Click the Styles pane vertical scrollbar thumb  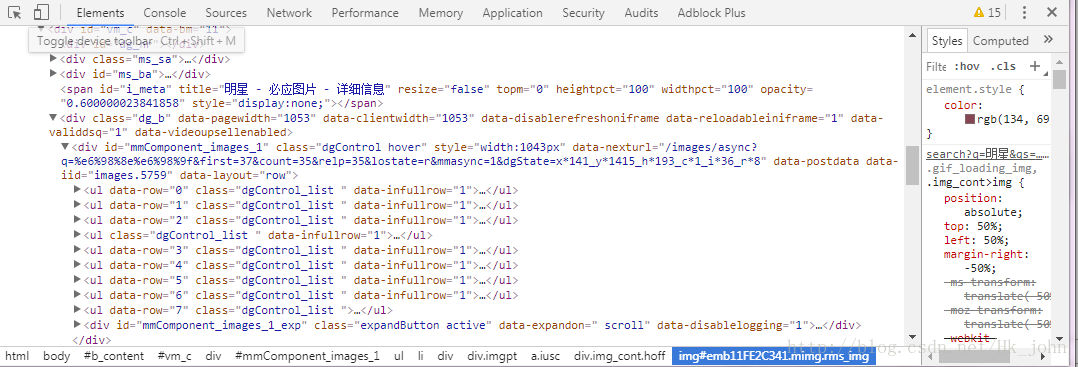coord(1059,79)
